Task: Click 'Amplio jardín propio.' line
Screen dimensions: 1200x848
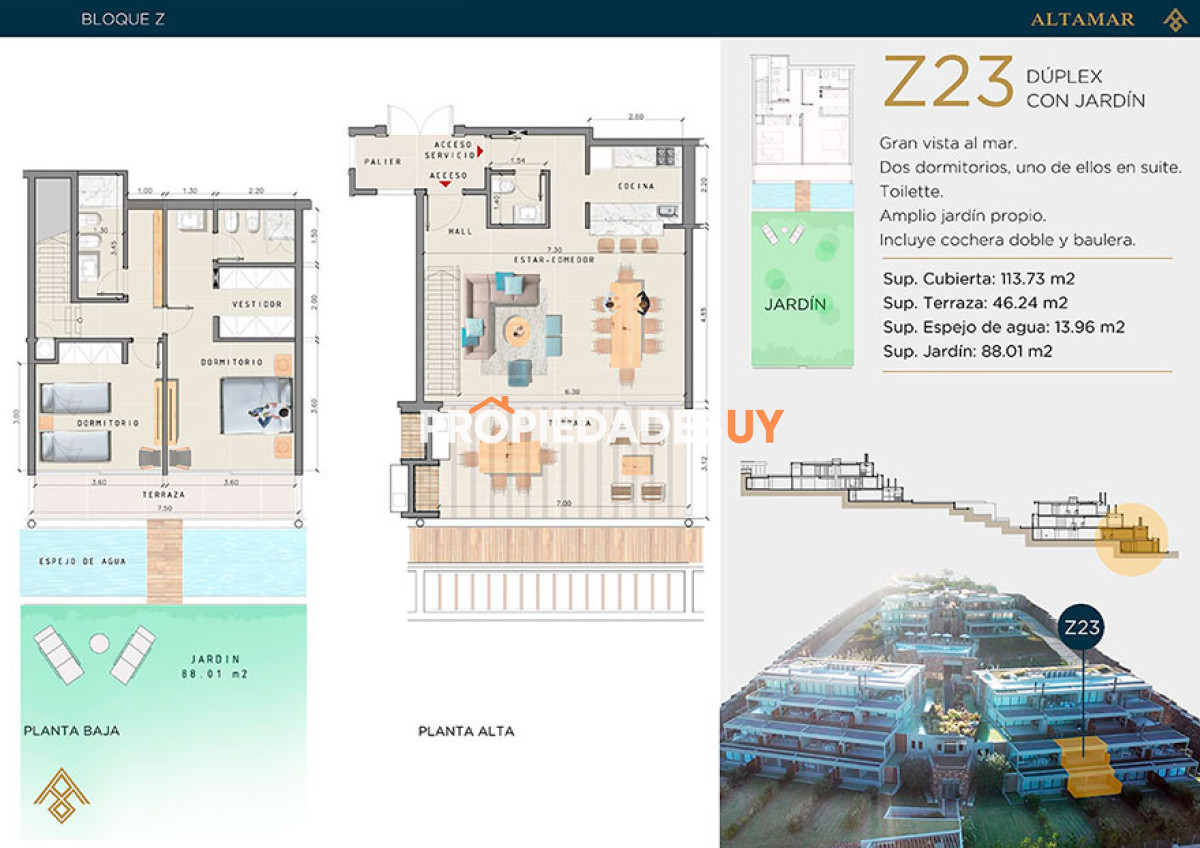Action: [963, 216]
